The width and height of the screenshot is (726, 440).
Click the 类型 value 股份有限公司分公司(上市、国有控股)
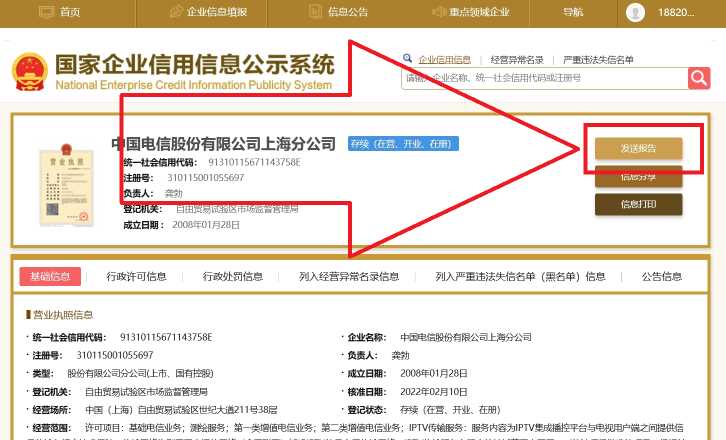click(x=140, y=373)
